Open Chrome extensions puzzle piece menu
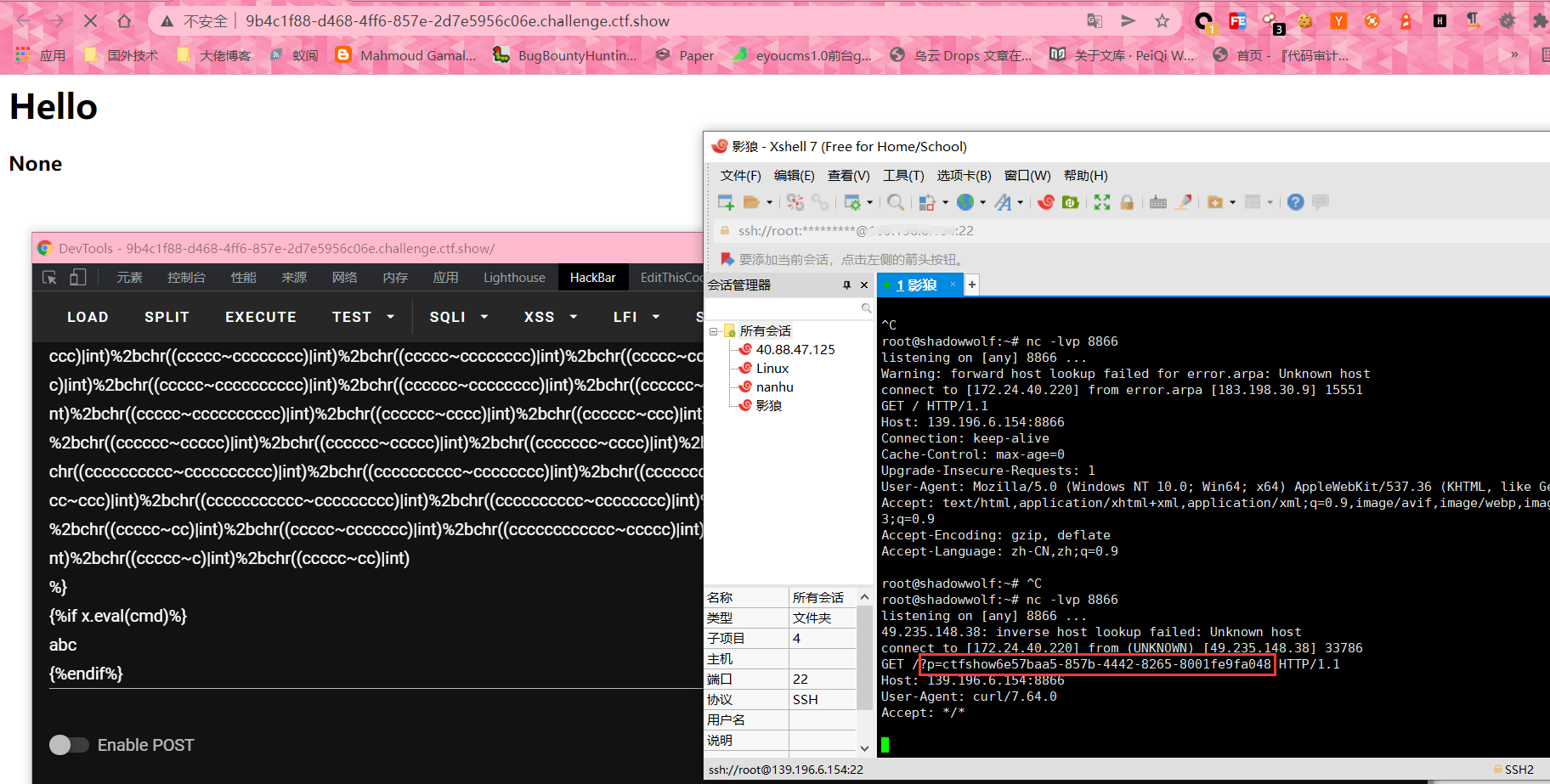The height and width of the screenshot is (784, 1550). 1540,21
